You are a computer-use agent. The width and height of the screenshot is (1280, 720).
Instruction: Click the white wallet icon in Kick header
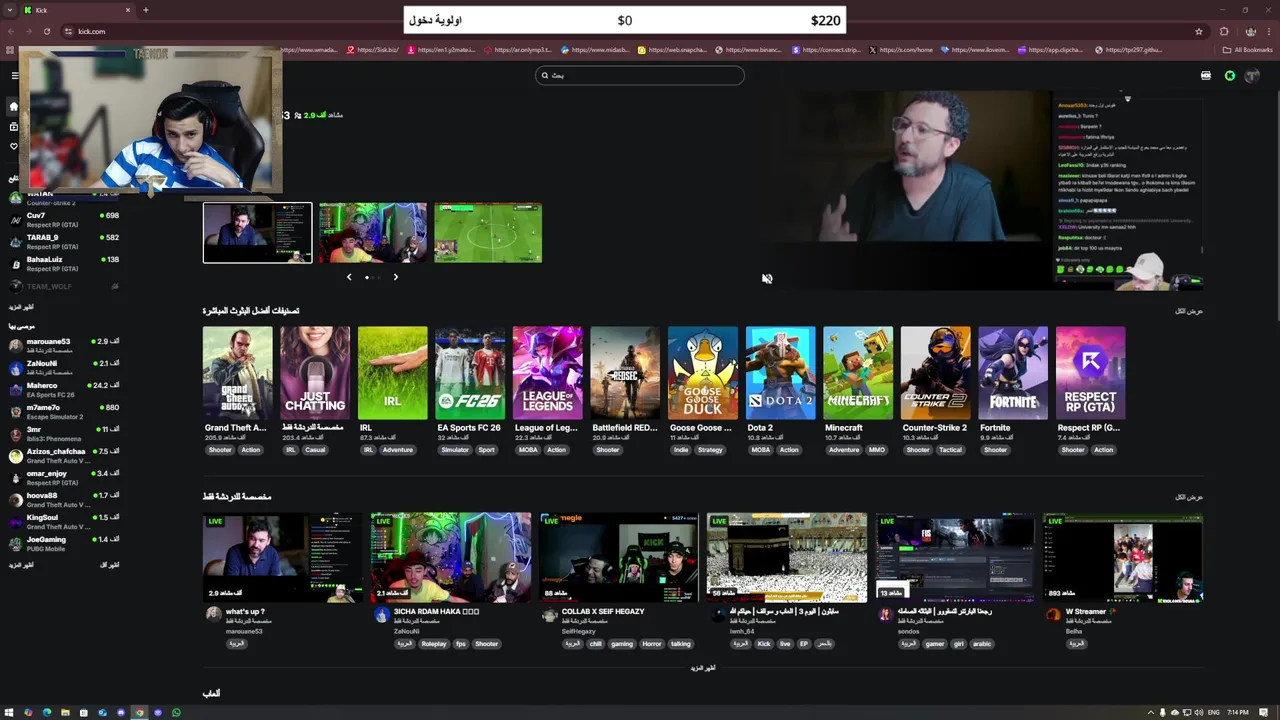(x=1206, y=76)
